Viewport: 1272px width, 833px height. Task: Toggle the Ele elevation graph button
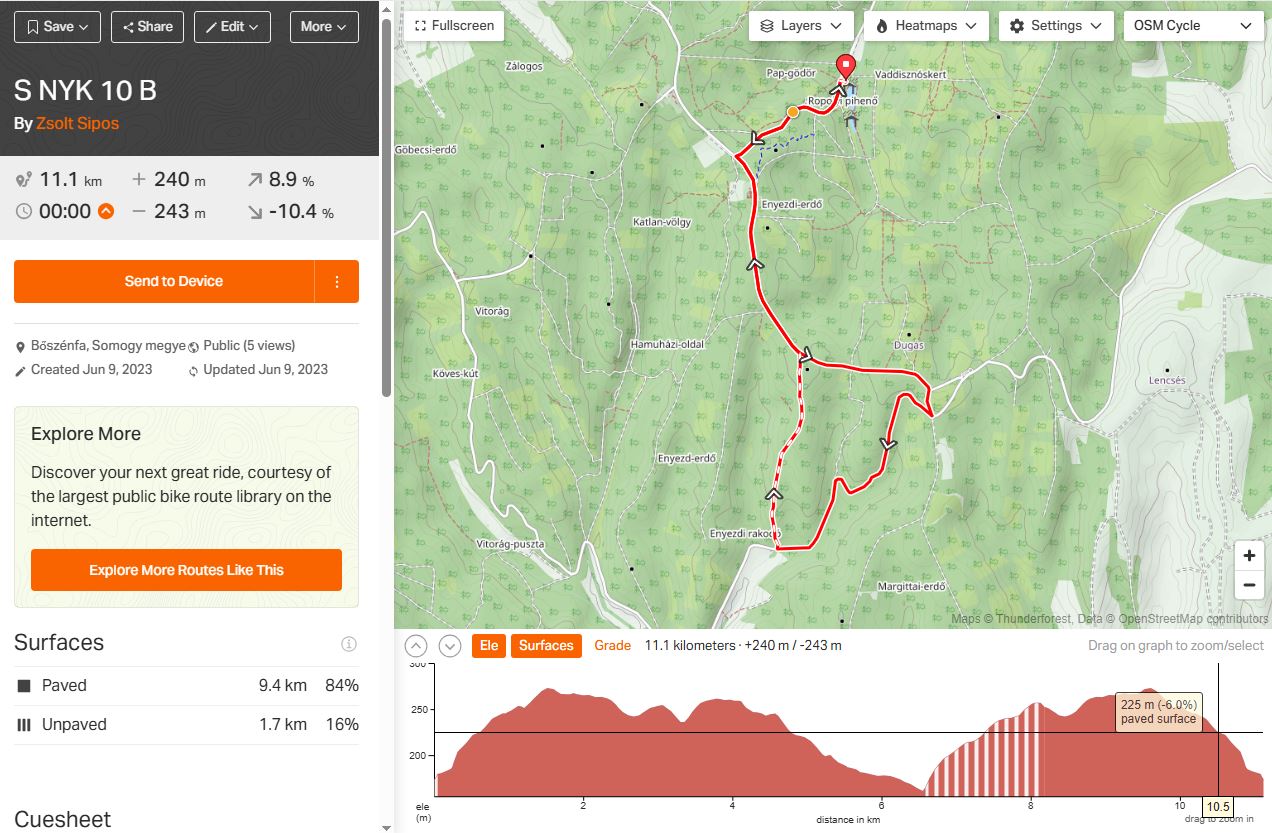[489, 646]
